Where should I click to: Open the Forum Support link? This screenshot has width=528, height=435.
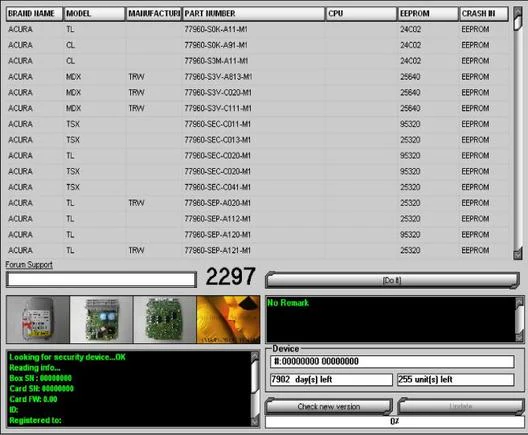pyautogui.click(x=29, y=265)
